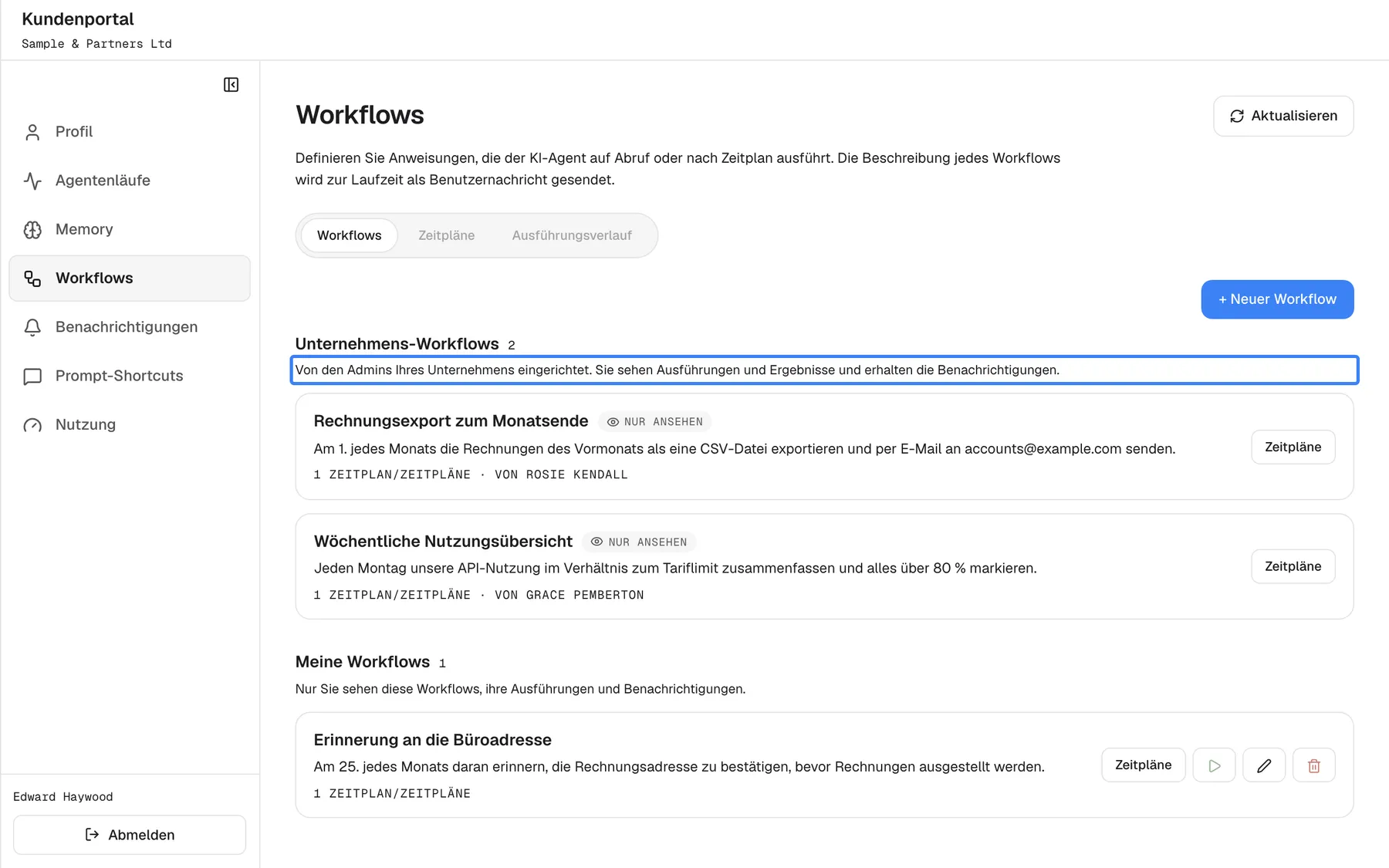Click the Profil person icon
This screenshot has height=868, width=1389.
pyautogui.click(x=32, y=132)
